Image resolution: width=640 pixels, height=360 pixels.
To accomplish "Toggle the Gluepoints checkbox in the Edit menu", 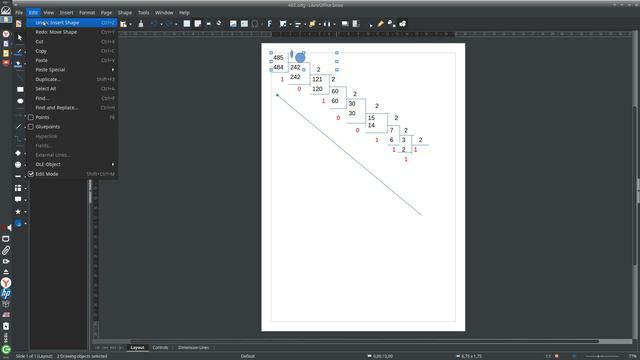I will pyautogui.click(x=31, y=127).
